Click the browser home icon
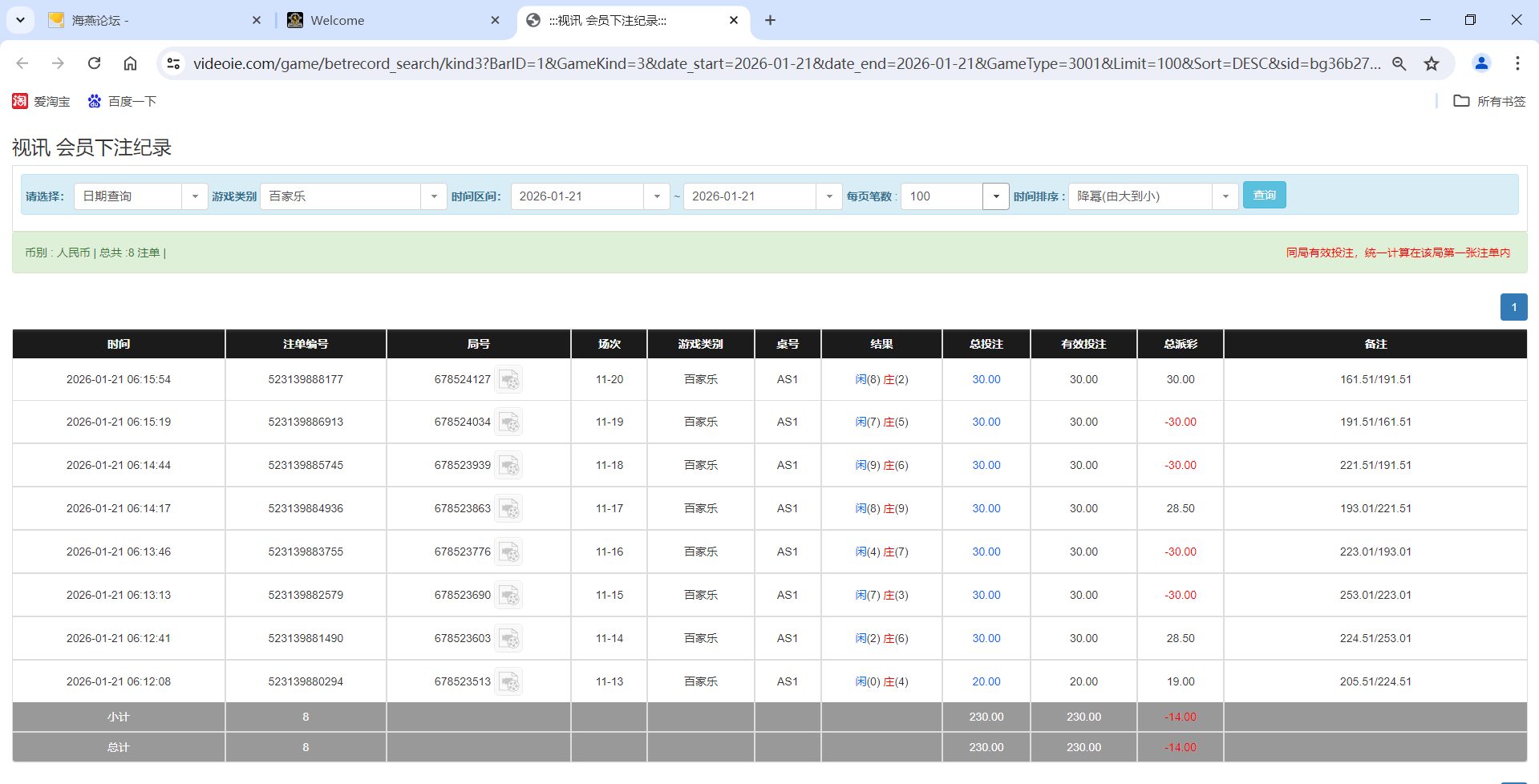1539x784 pixels. tap(130, 63)
